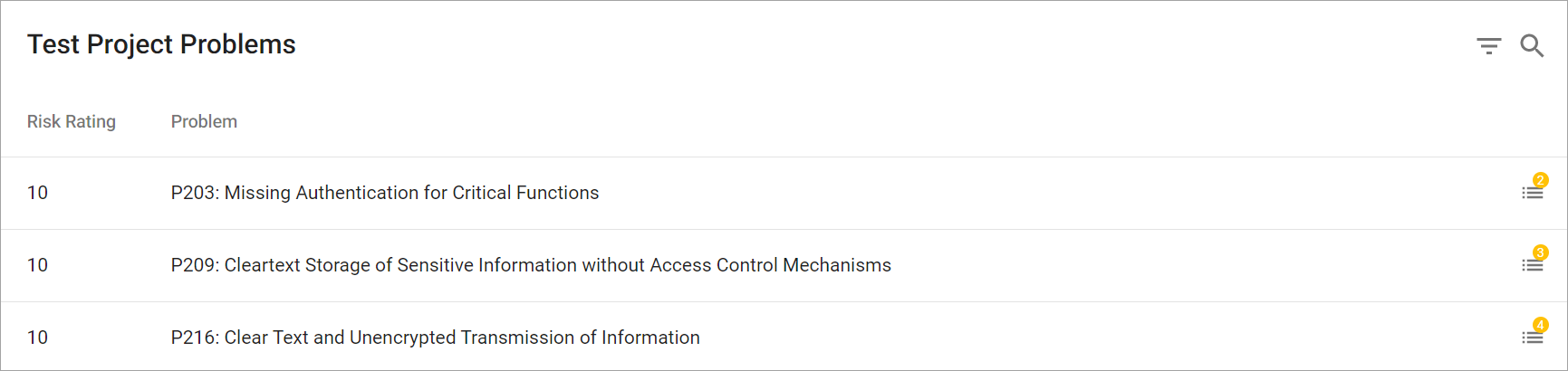1568x371 pixels.
Task: Select risk rating 10 in P209 row
Action: pyautogui.click(x=37, y=265)
